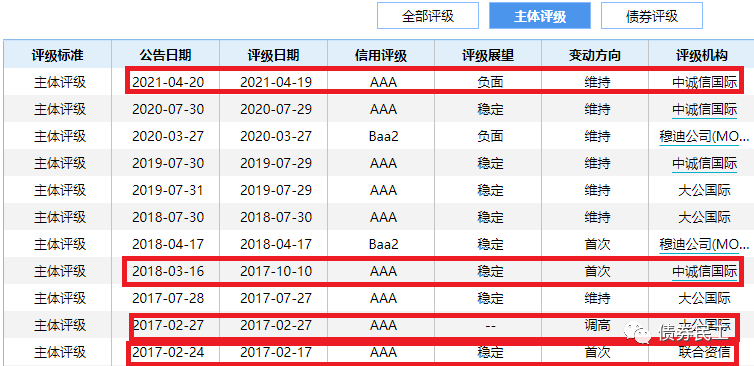This screenshot has width=754, height=366.
Task: Open the 债券评级 tab
Action: point(652,16)
